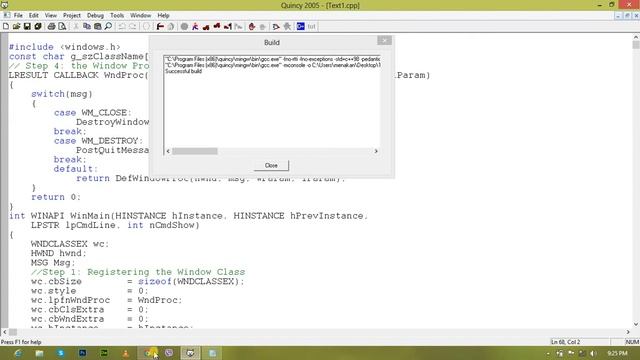Click the "wc.lpfnWndProc" assignment line
The width and height of the screenshot is (640, 360).
click(107, 300)
